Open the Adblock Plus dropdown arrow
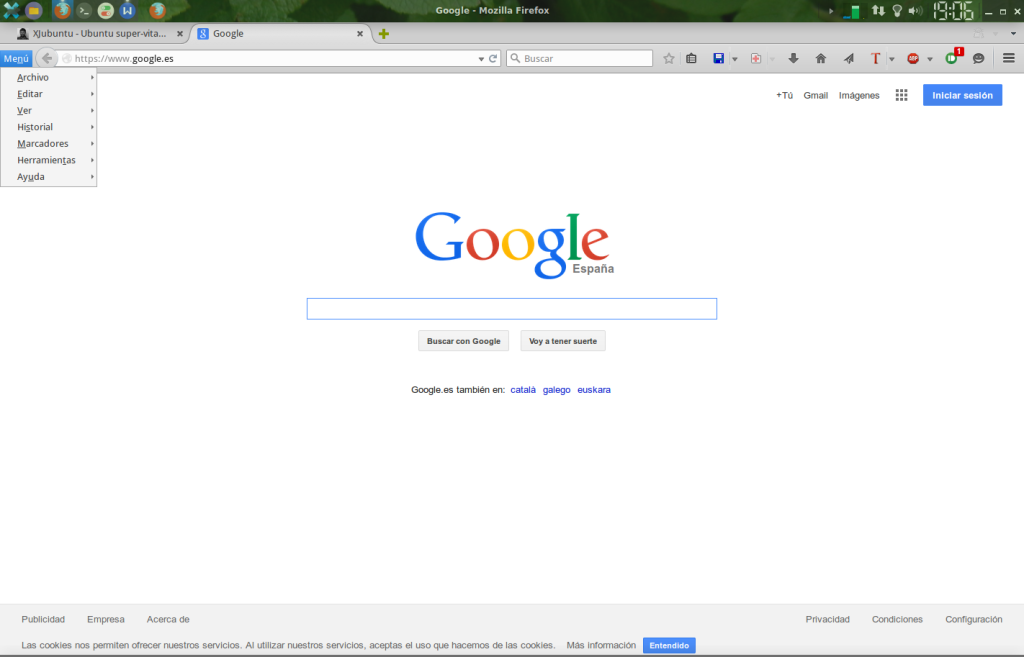 (929, 59)
